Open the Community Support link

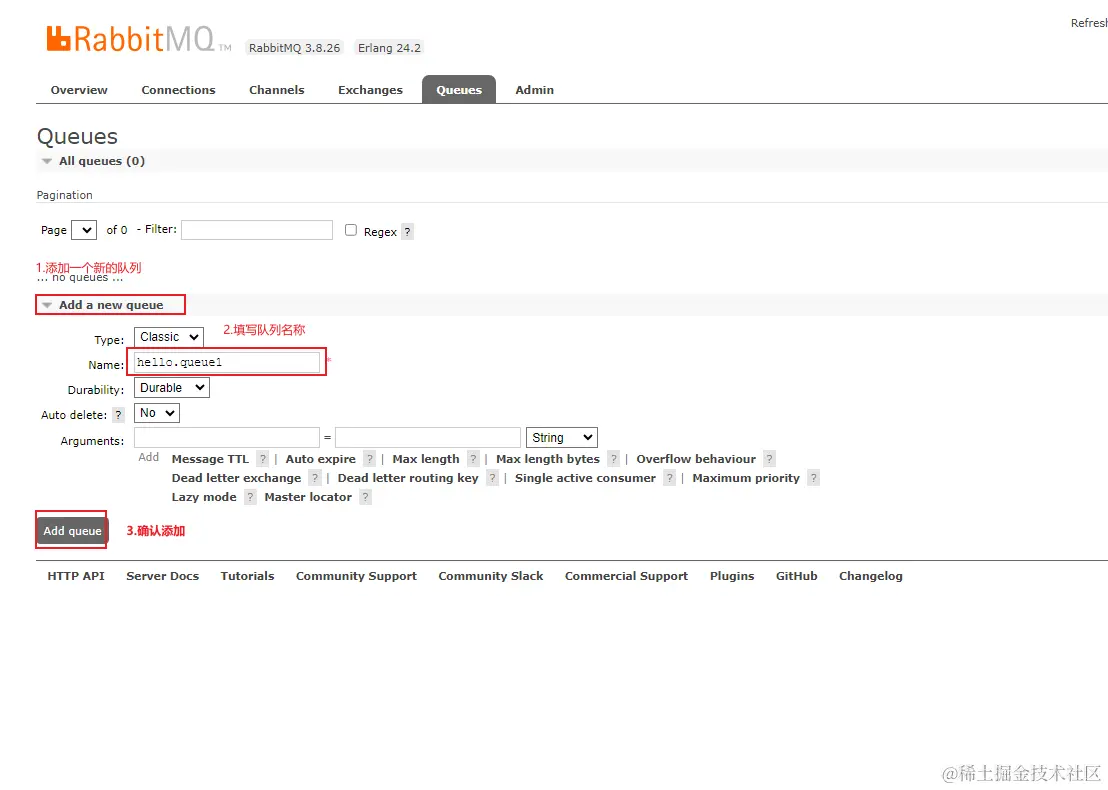pos(356,576)
